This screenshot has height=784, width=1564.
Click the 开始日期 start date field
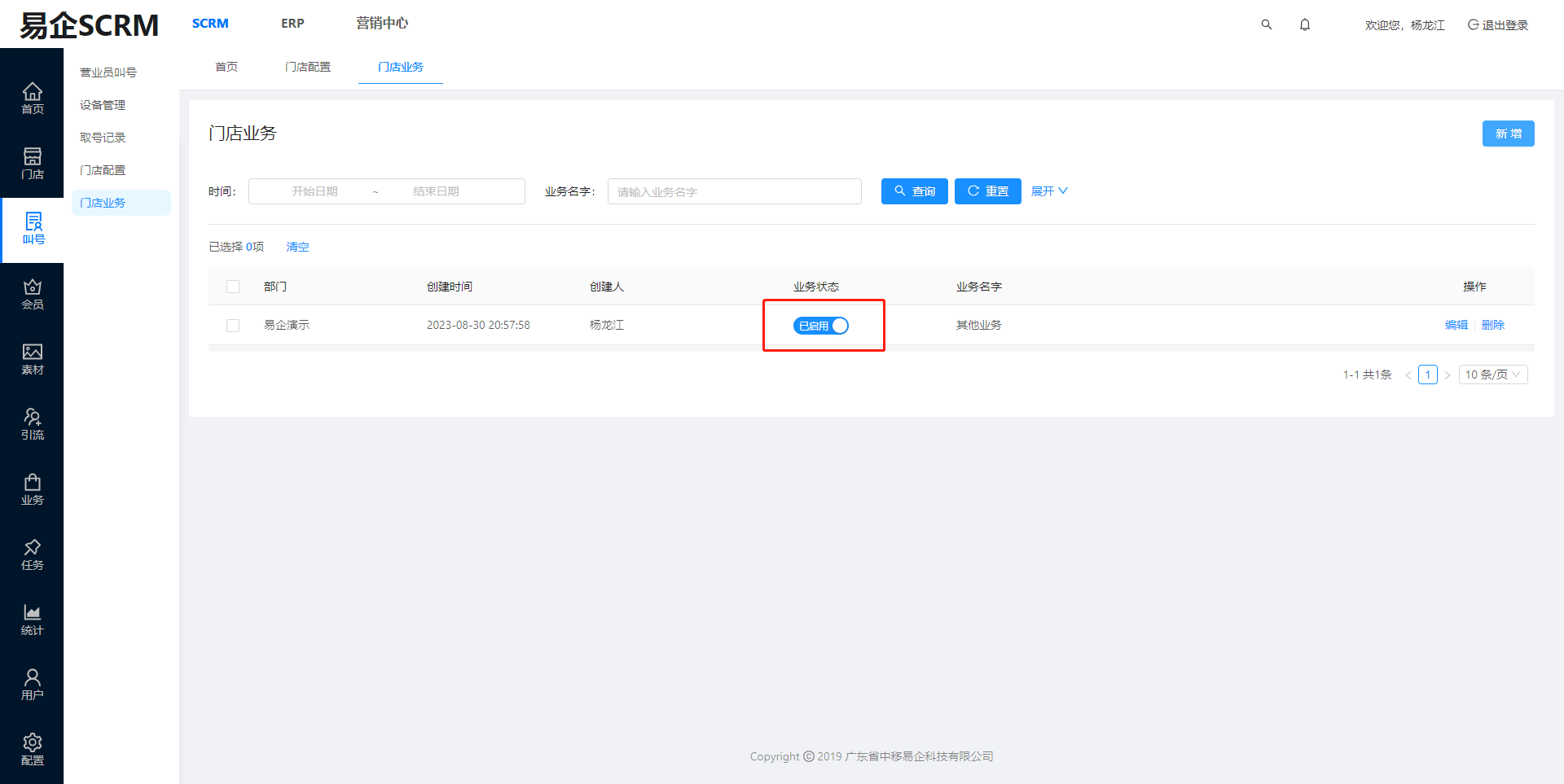[314, 191]
